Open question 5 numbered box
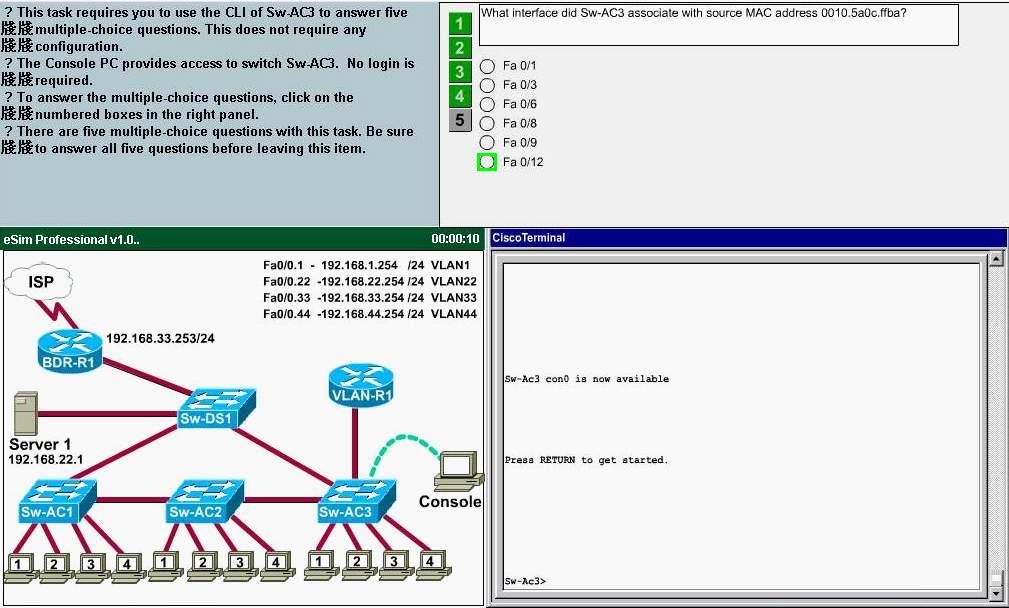Viewport: 1009px width, 608px height. pos(459,120)
